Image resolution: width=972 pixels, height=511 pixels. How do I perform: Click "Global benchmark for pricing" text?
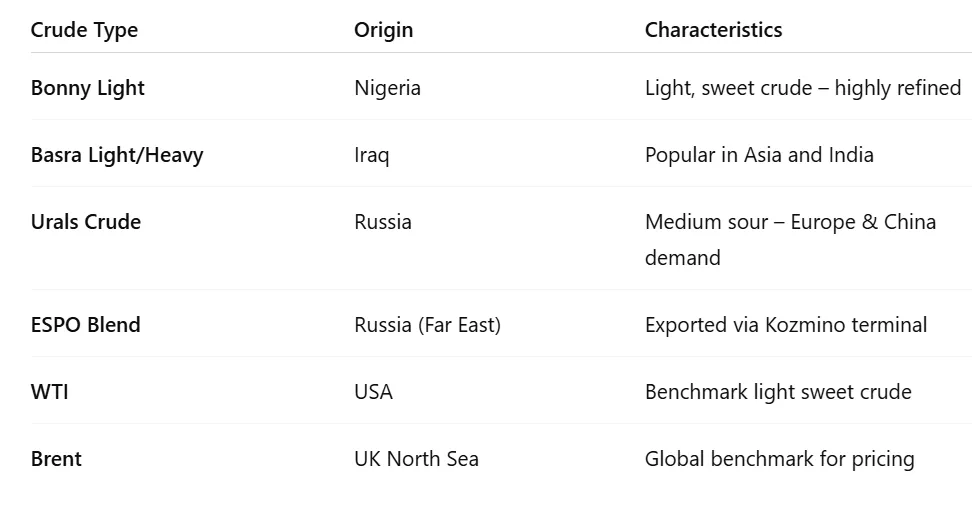(x=780, y=459)
